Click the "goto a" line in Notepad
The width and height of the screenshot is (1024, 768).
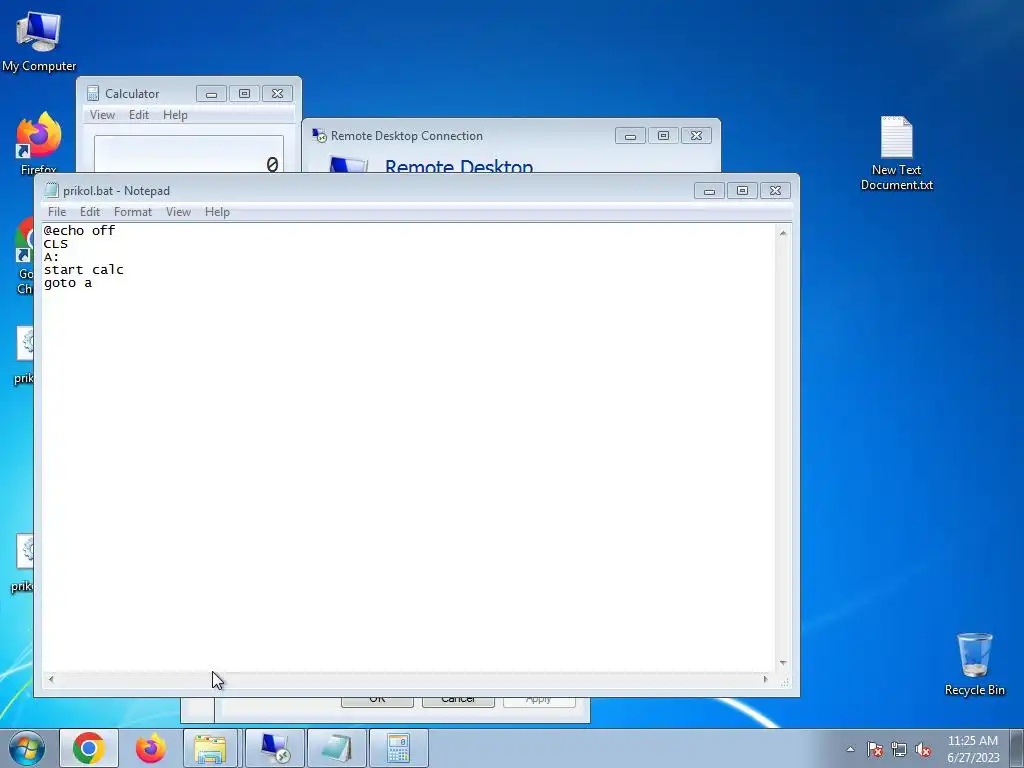68,283
